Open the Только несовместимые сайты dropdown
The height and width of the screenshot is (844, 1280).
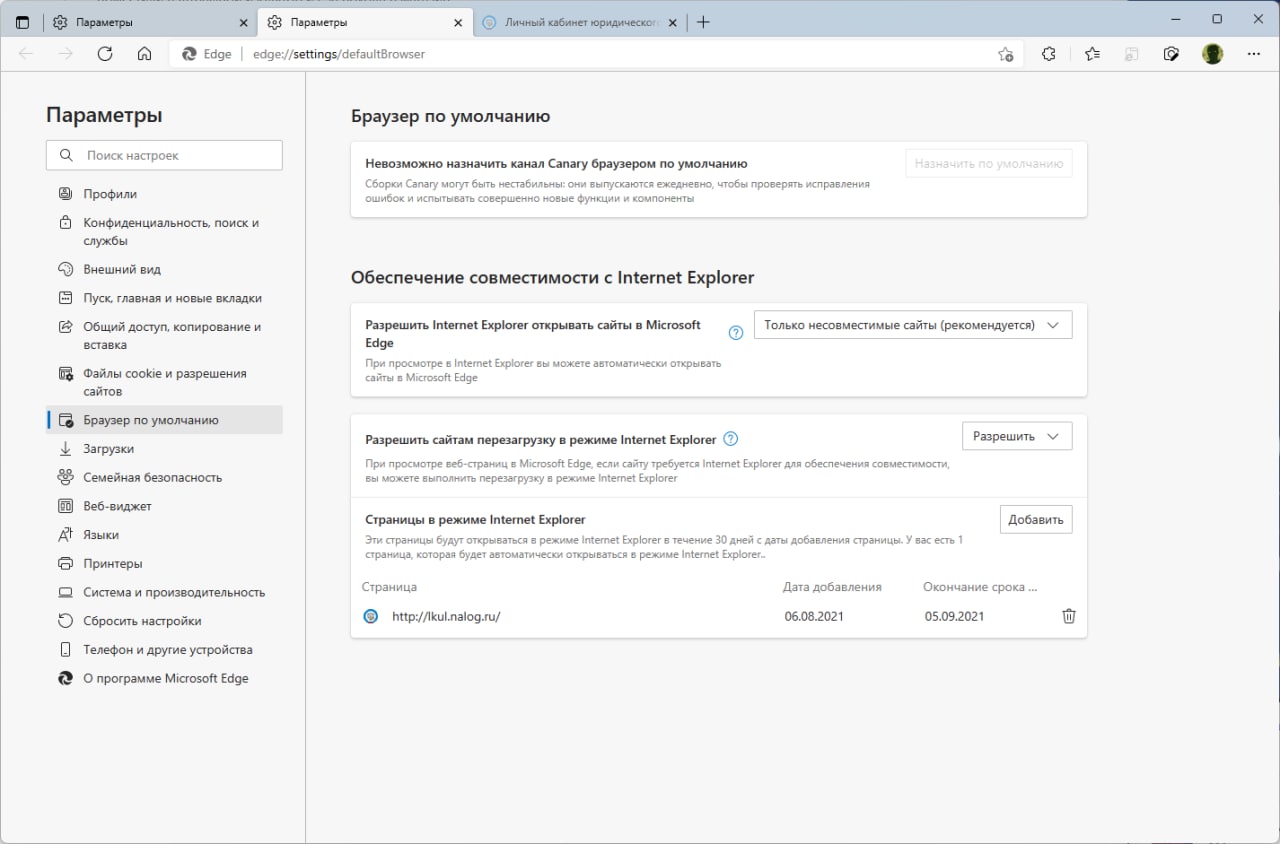(913, 325)
